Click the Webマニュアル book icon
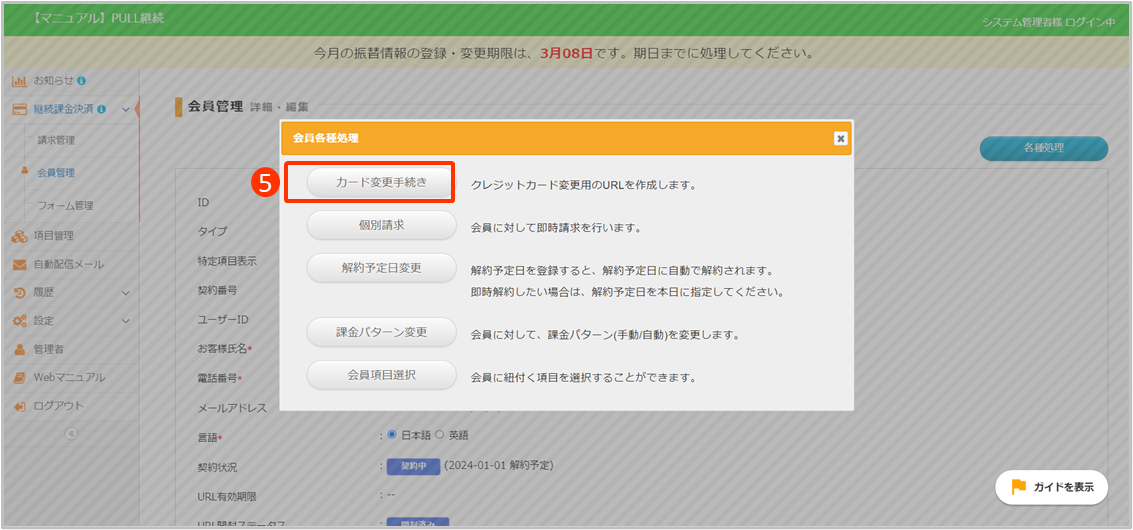The image size is (1133, 530). tap(19, 378)
